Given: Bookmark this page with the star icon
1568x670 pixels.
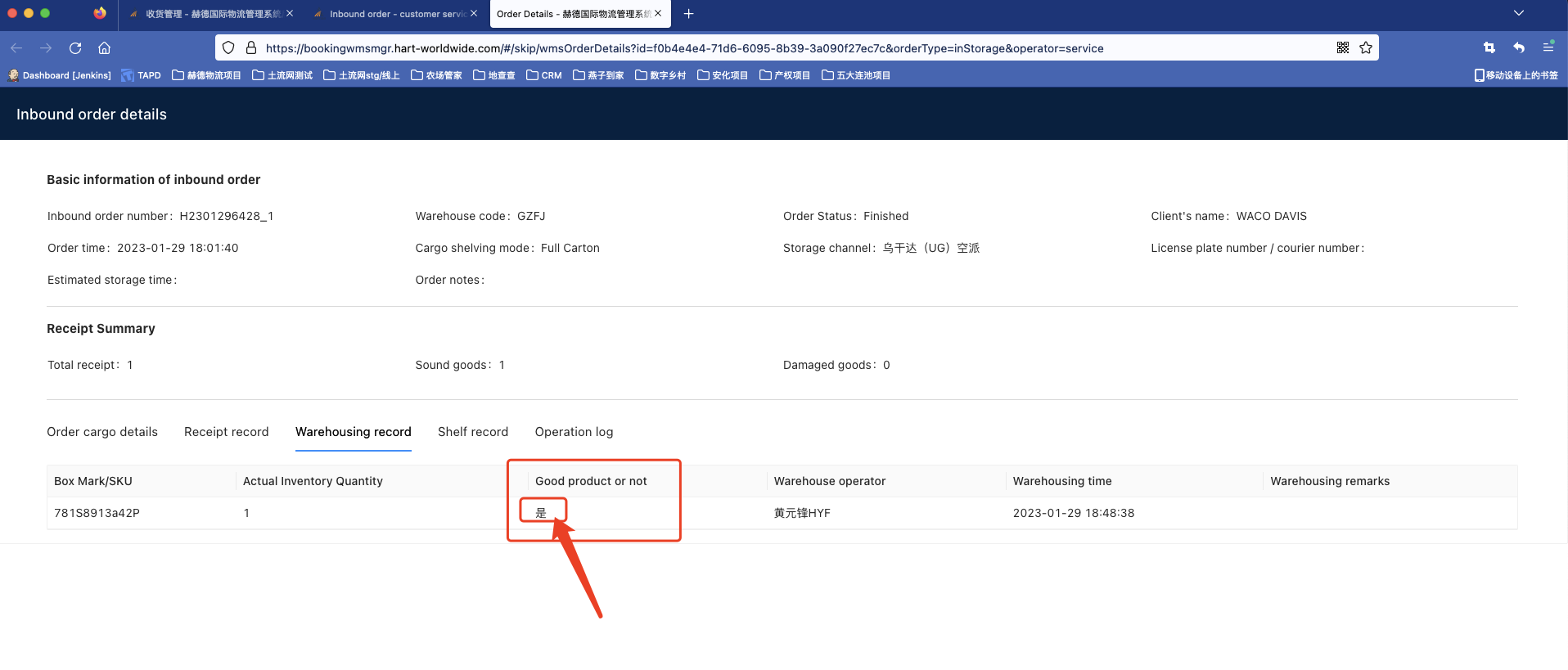Looking at the screenshot, I should pos(1366,48).
